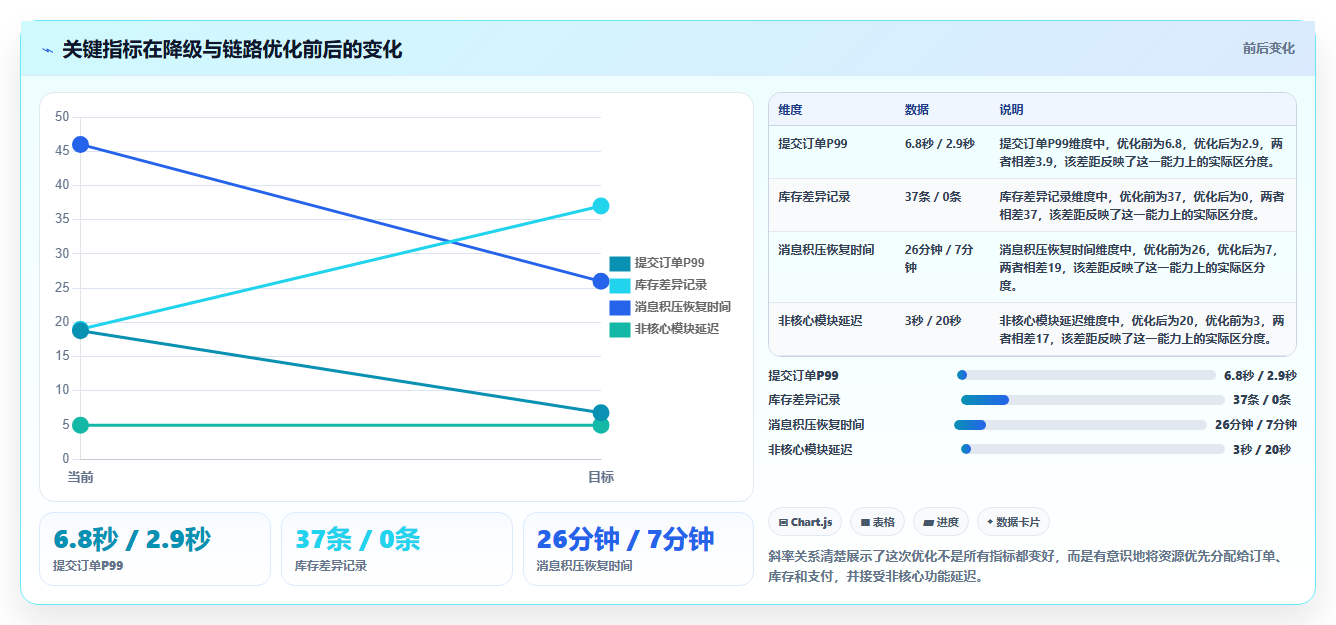This screenshot has width=1336, height=625.
Task: Click the chart title 关键指标在降级与链路优化前后的变化
Action: coord(232,50)
